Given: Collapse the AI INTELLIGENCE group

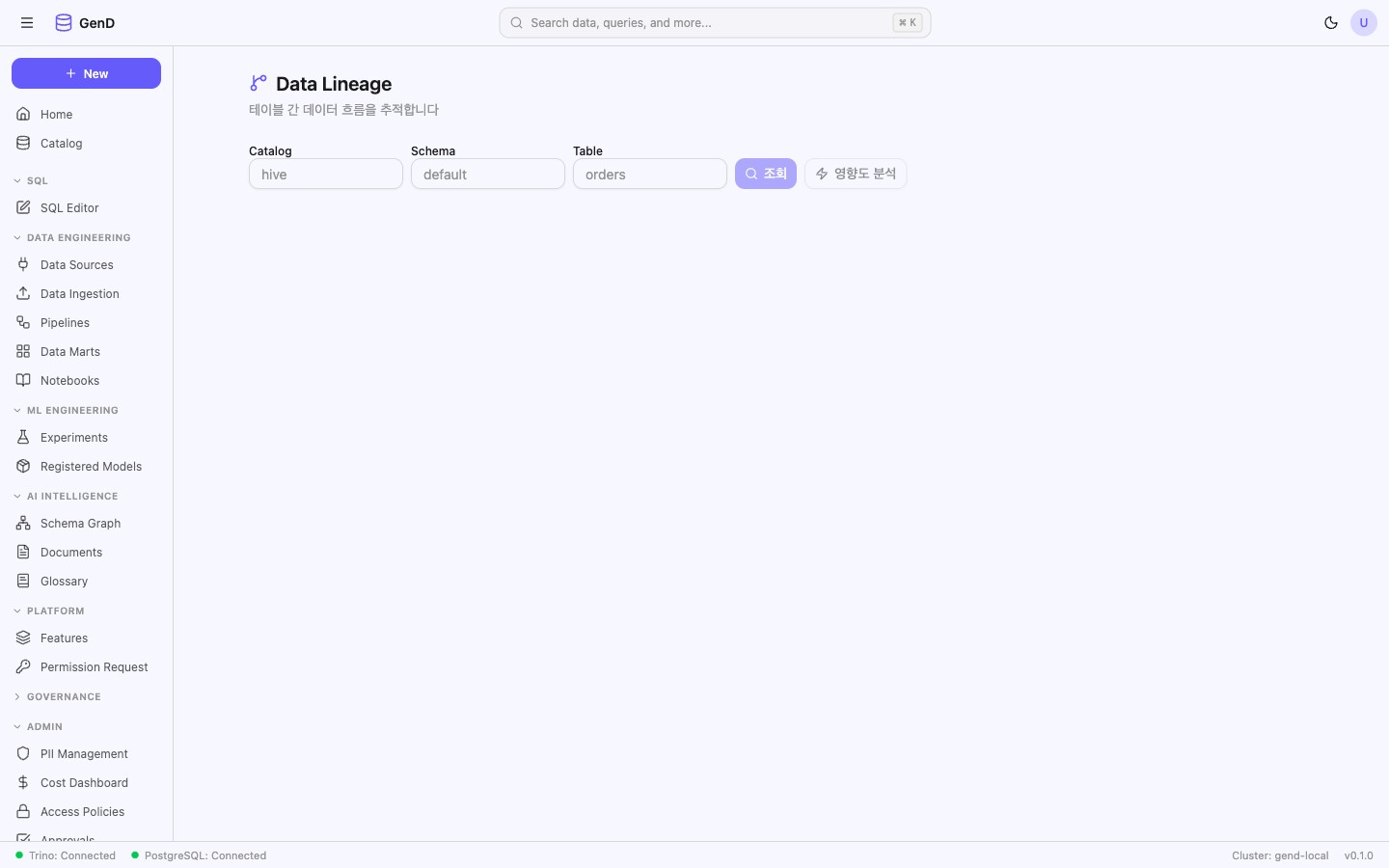Looking at the screenshot, I should pos(67,496).
